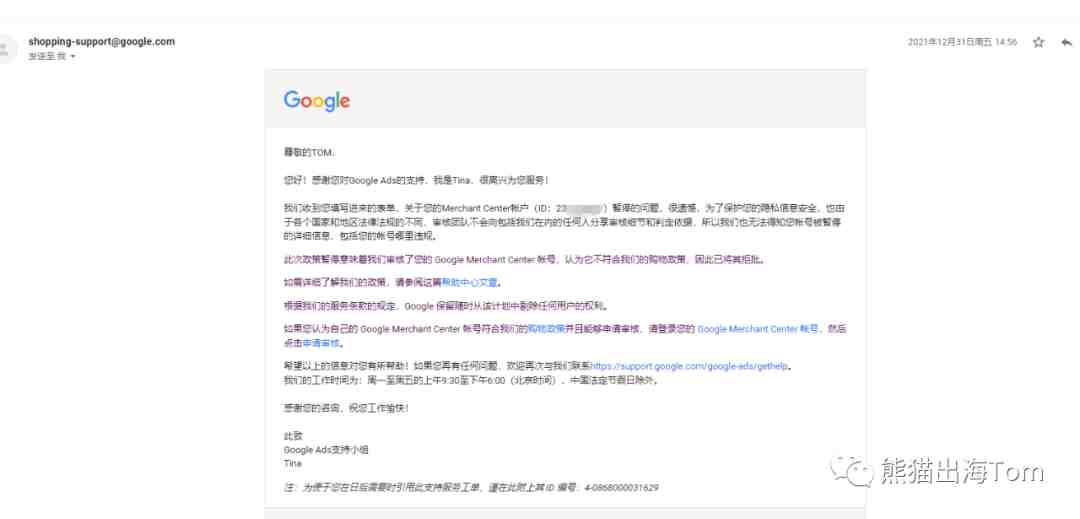The height and width of the screenshot is (519, 1080).
Task: Open the 帮助中心文章 link
Action: (x=470, y=282)
